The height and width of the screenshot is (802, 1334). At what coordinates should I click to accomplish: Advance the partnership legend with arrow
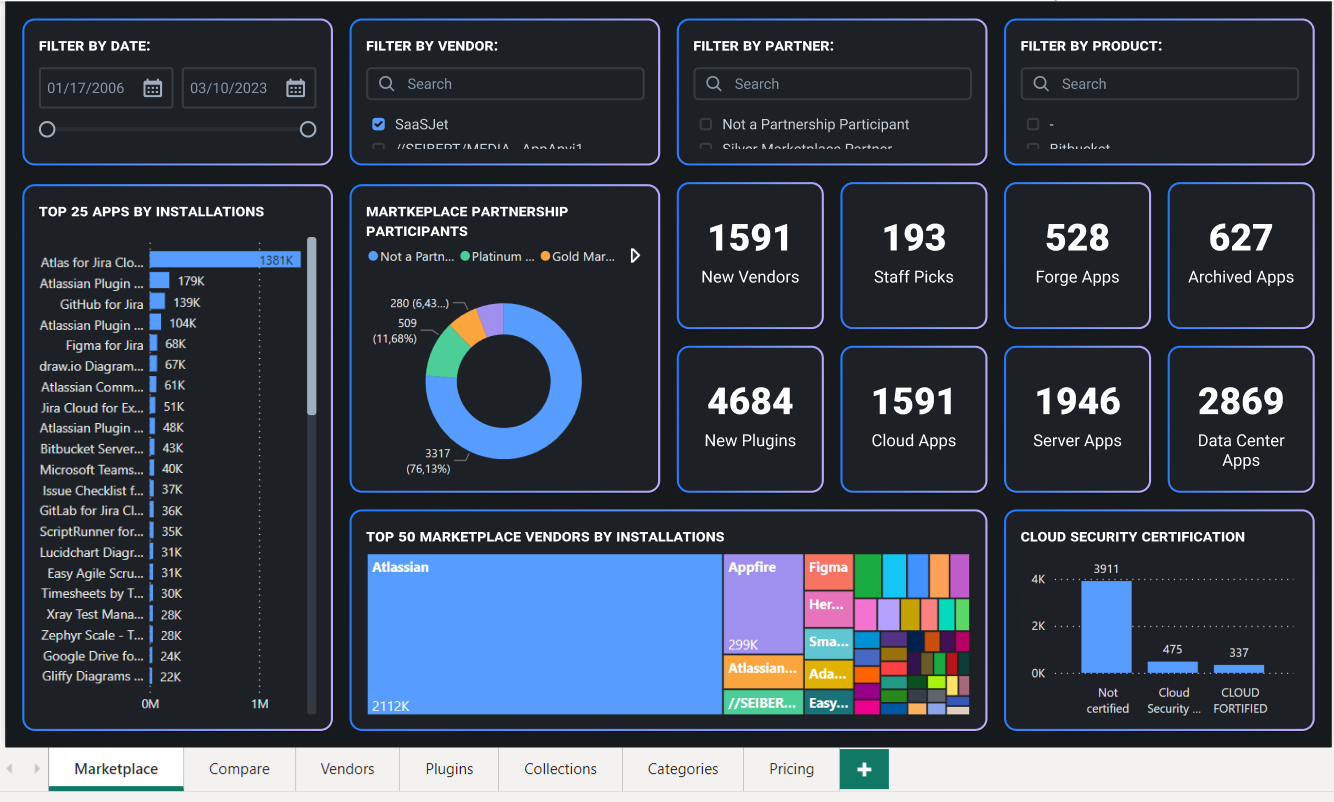click(634, 256)
